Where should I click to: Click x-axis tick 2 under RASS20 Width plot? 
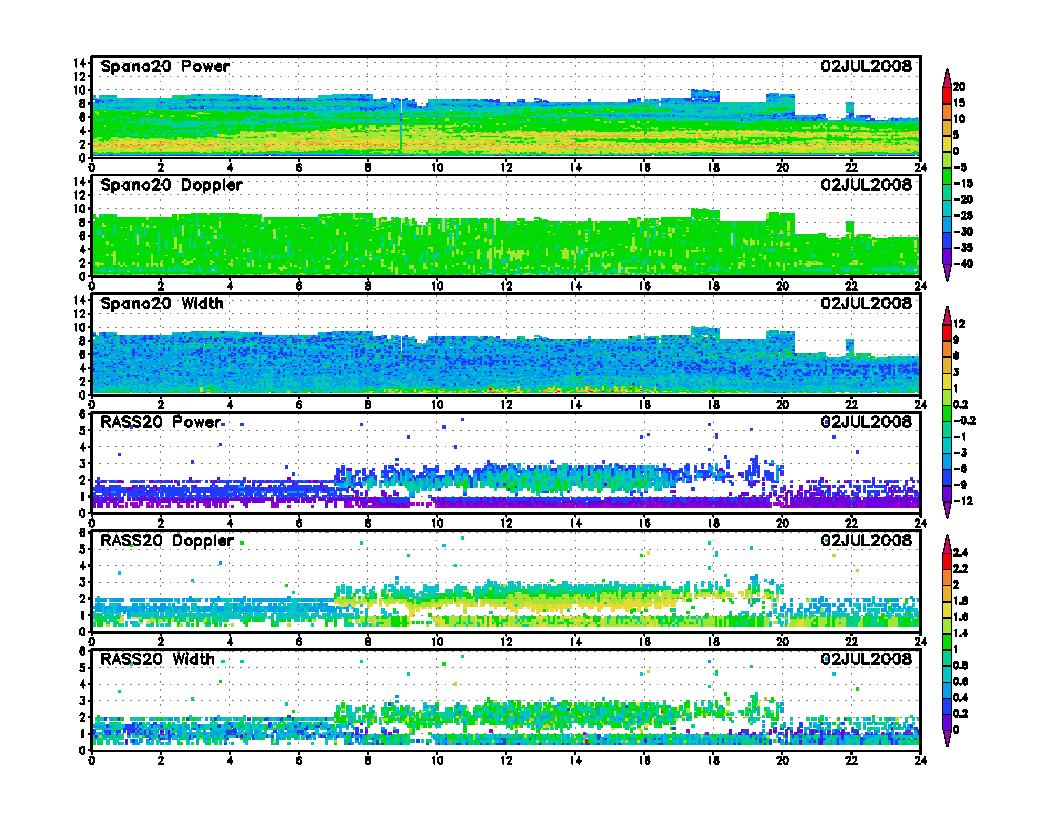click(x=161, y=760)
